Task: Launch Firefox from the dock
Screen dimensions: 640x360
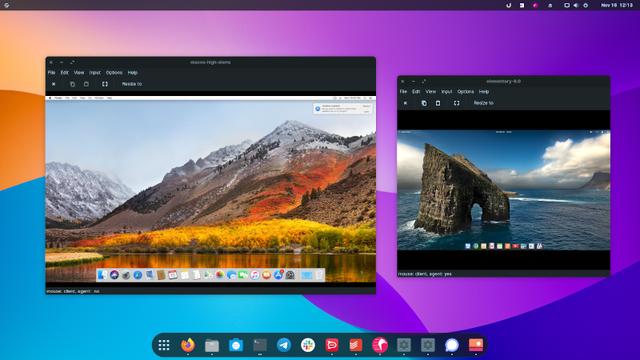Action: 188,345
